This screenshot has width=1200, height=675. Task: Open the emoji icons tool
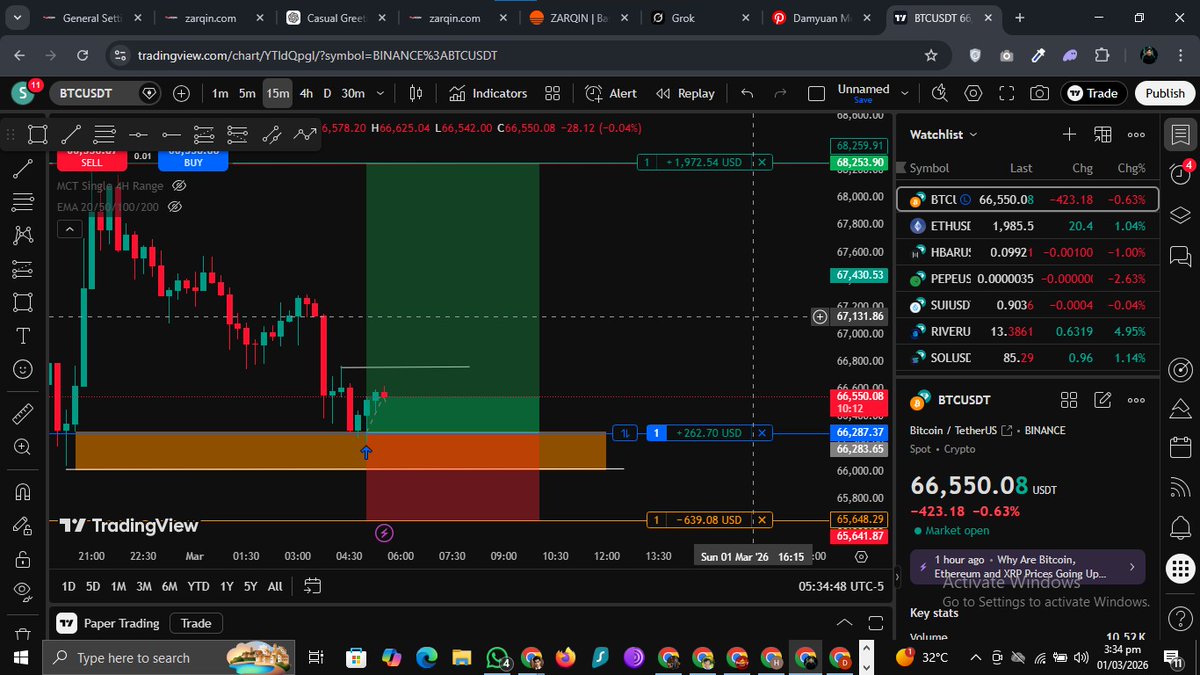click(x=23, y=369)
